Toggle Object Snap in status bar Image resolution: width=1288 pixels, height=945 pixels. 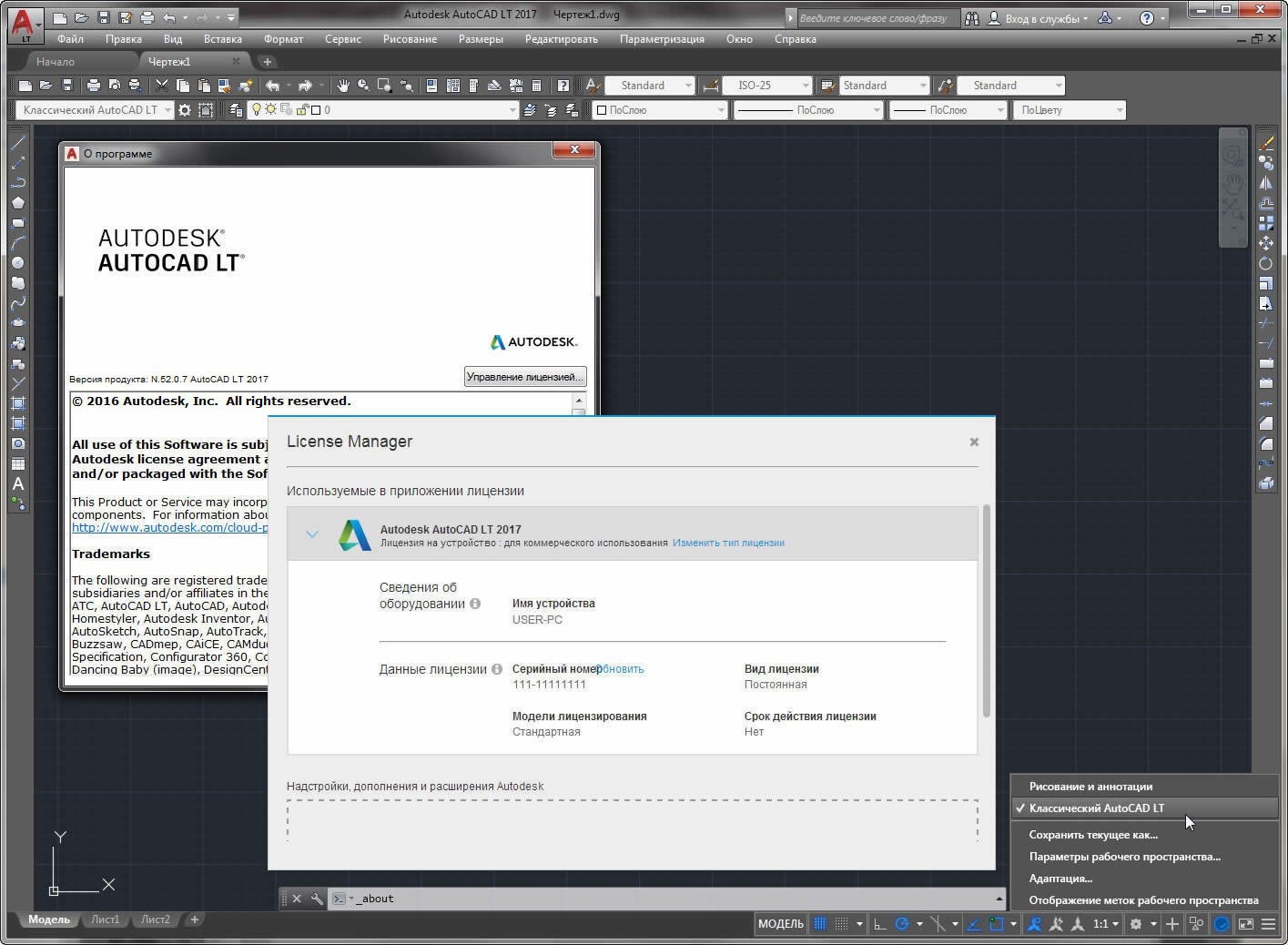pyautogui.click(x=997, y=924)
